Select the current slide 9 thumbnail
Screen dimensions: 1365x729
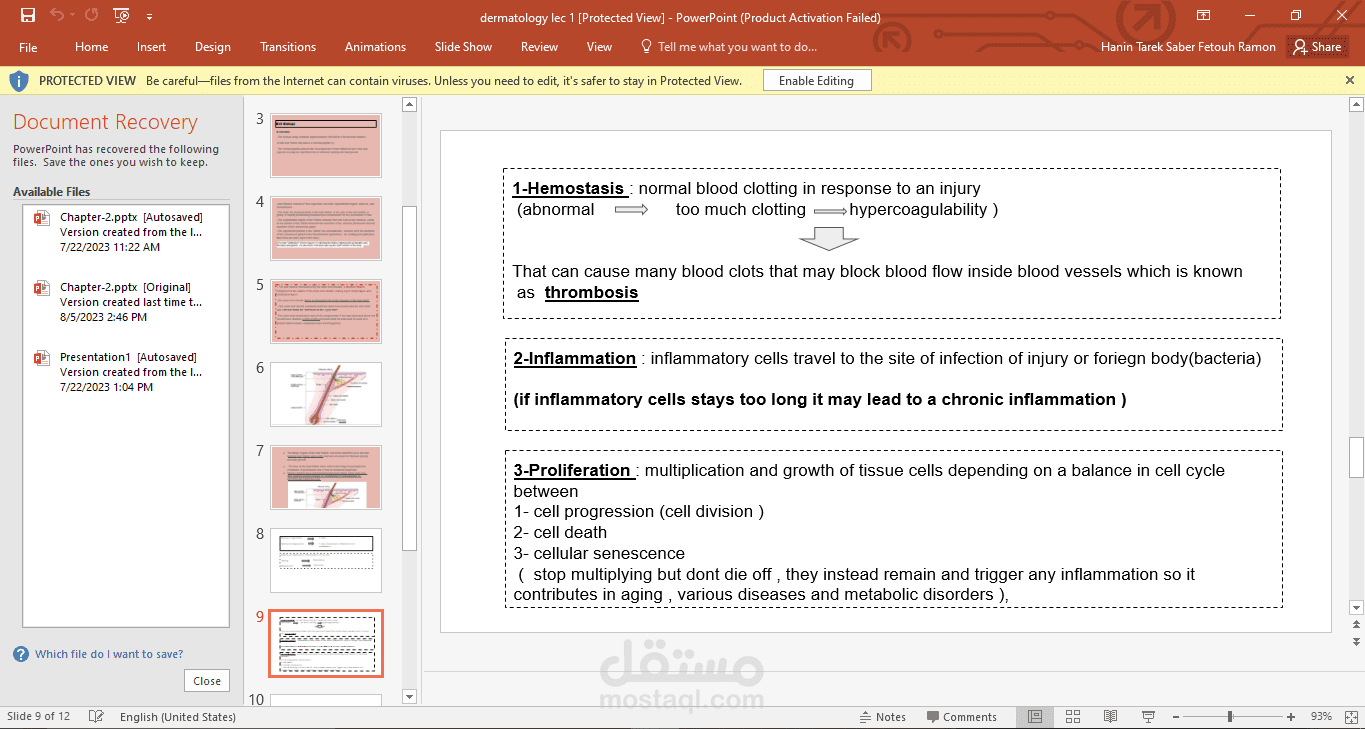[x=326, y=643]
